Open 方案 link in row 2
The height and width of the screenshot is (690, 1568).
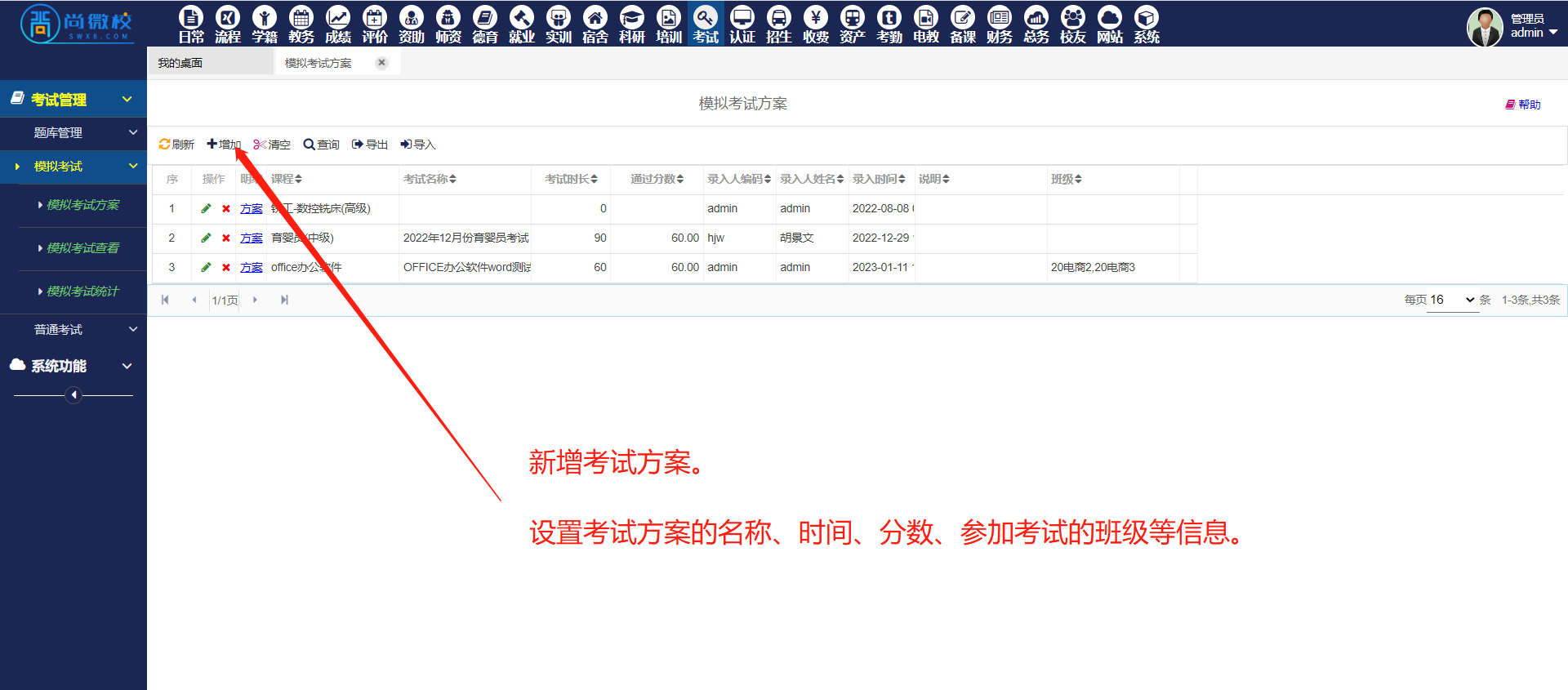tap(252, 238)
